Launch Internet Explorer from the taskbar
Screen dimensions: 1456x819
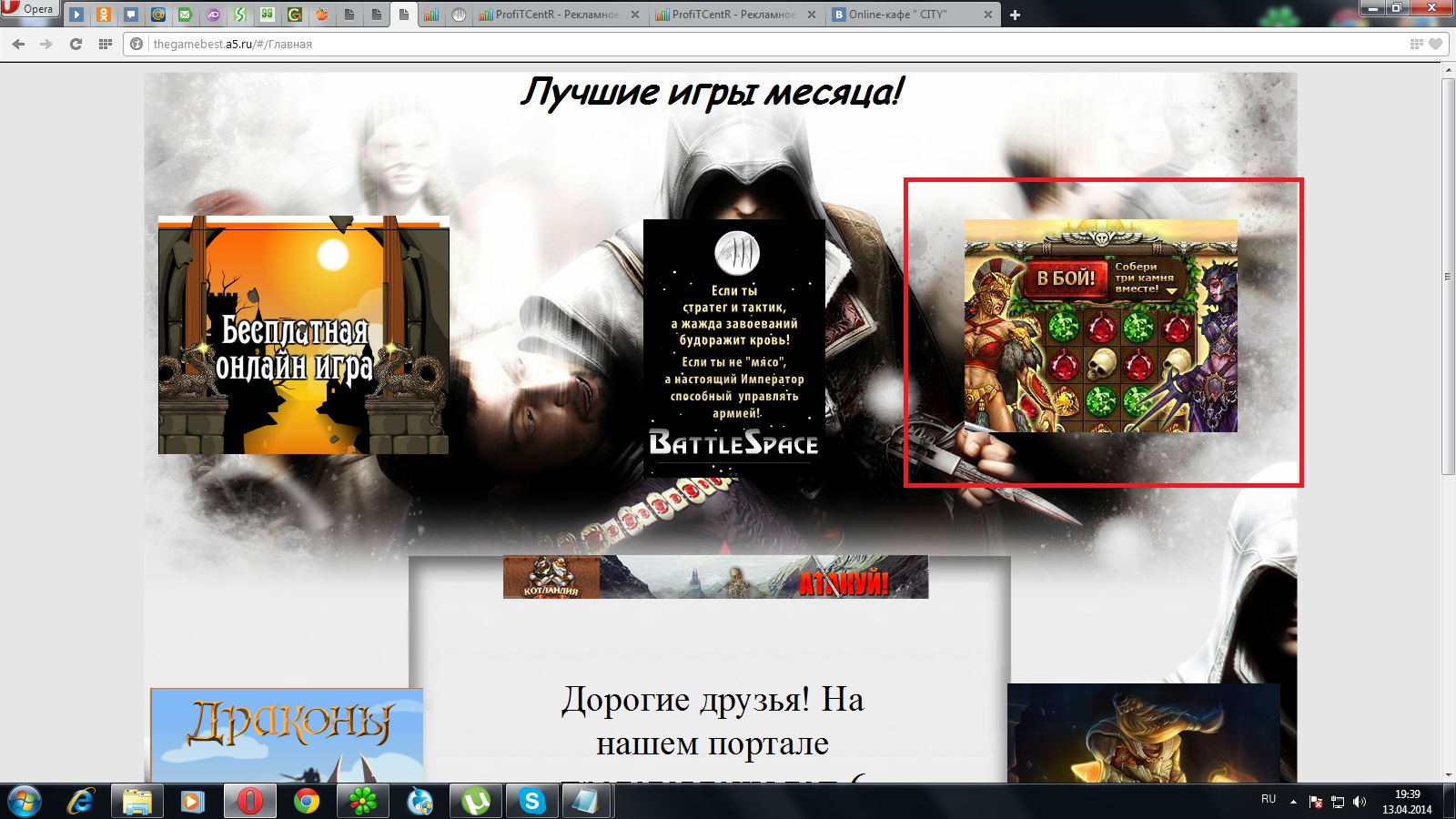(81, 802)
